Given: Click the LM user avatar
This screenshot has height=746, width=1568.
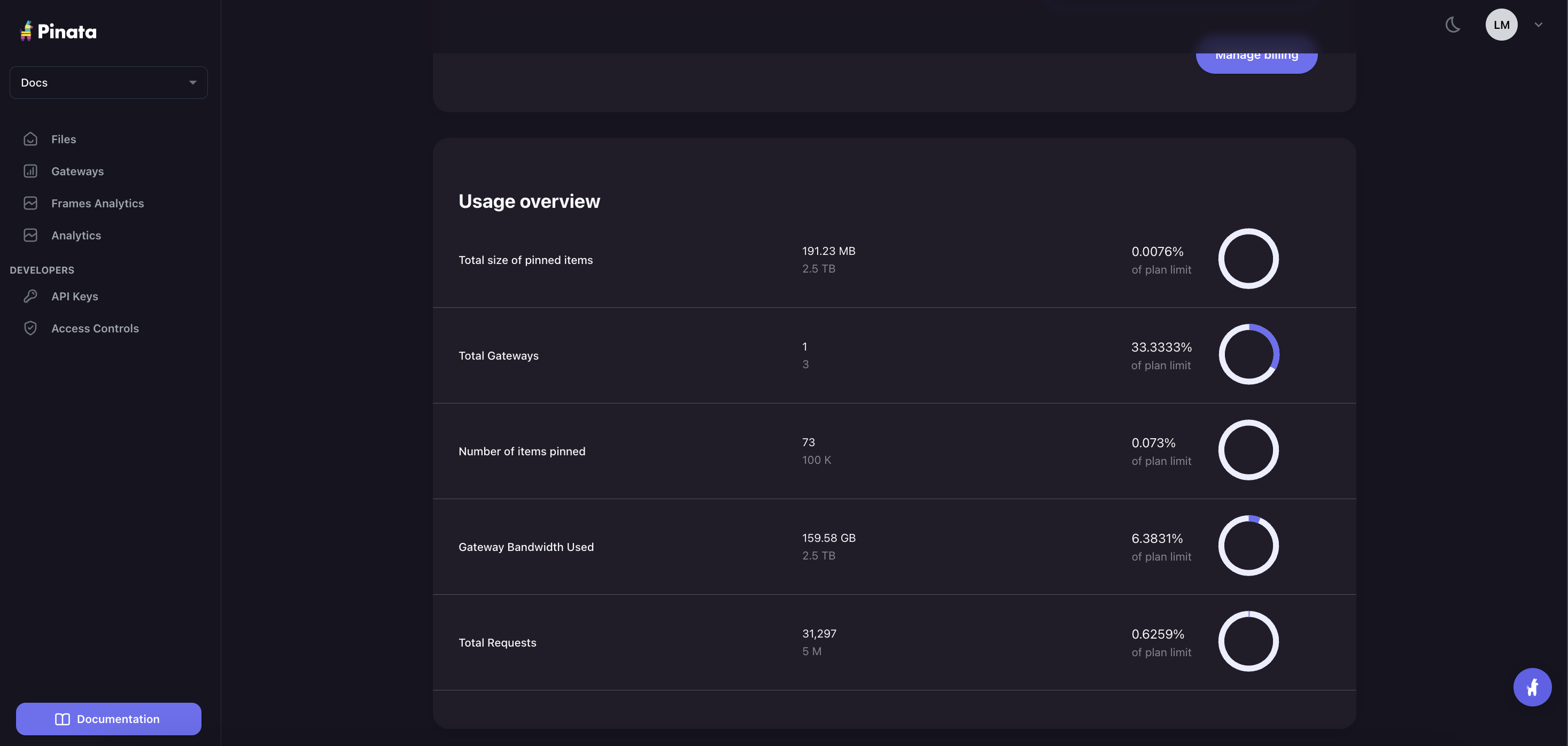Looking at the screenshot, I should pyautogui.click(x=1501, y=25).
